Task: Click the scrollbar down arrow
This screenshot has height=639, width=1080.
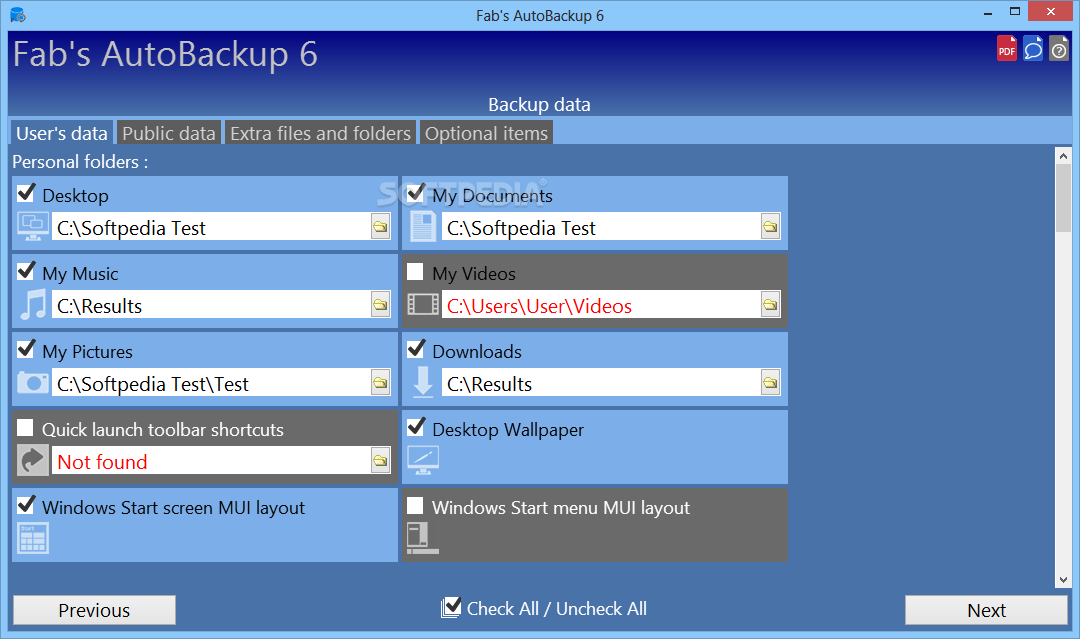Action: pos(1063,580)
